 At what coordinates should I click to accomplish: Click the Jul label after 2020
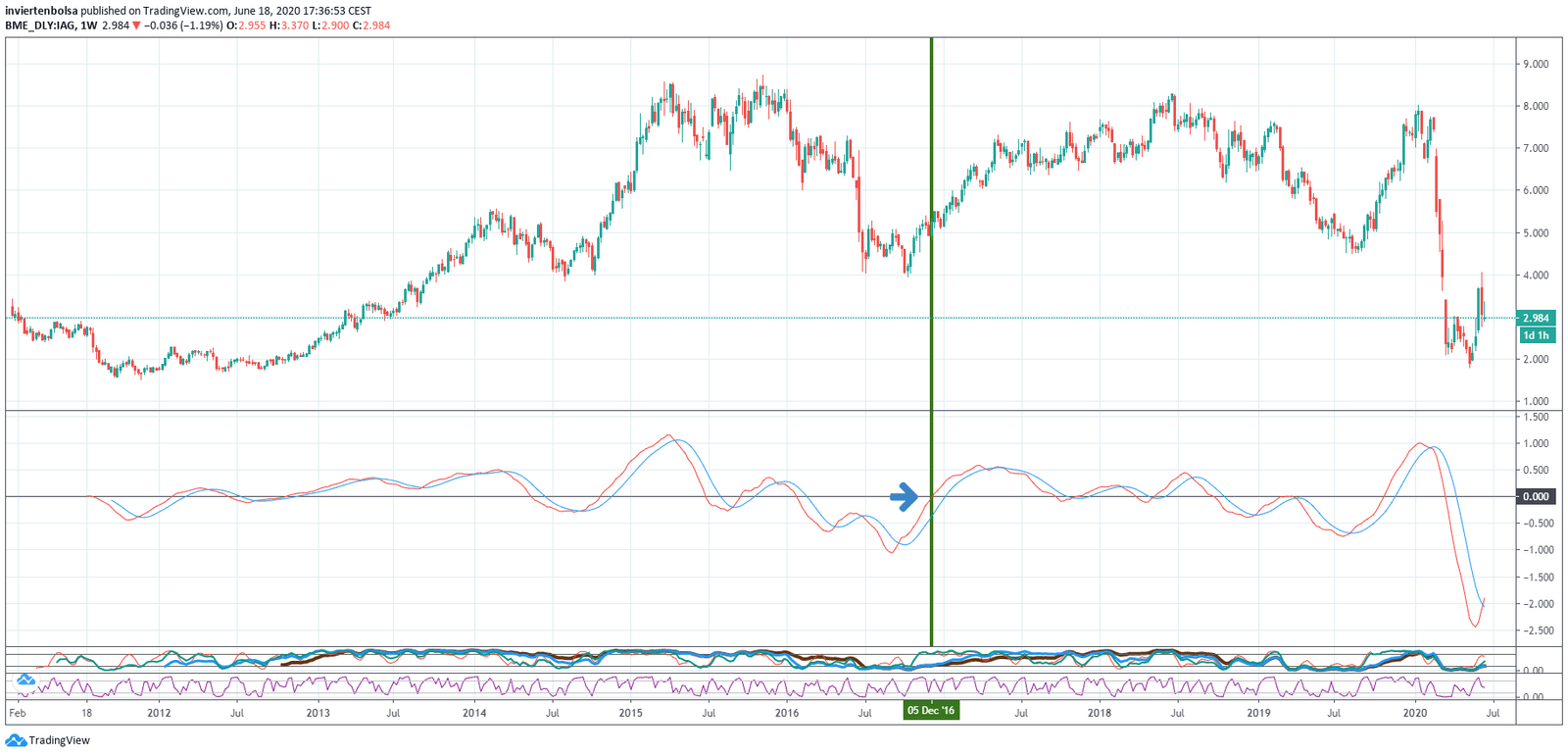click(1493, 713)
